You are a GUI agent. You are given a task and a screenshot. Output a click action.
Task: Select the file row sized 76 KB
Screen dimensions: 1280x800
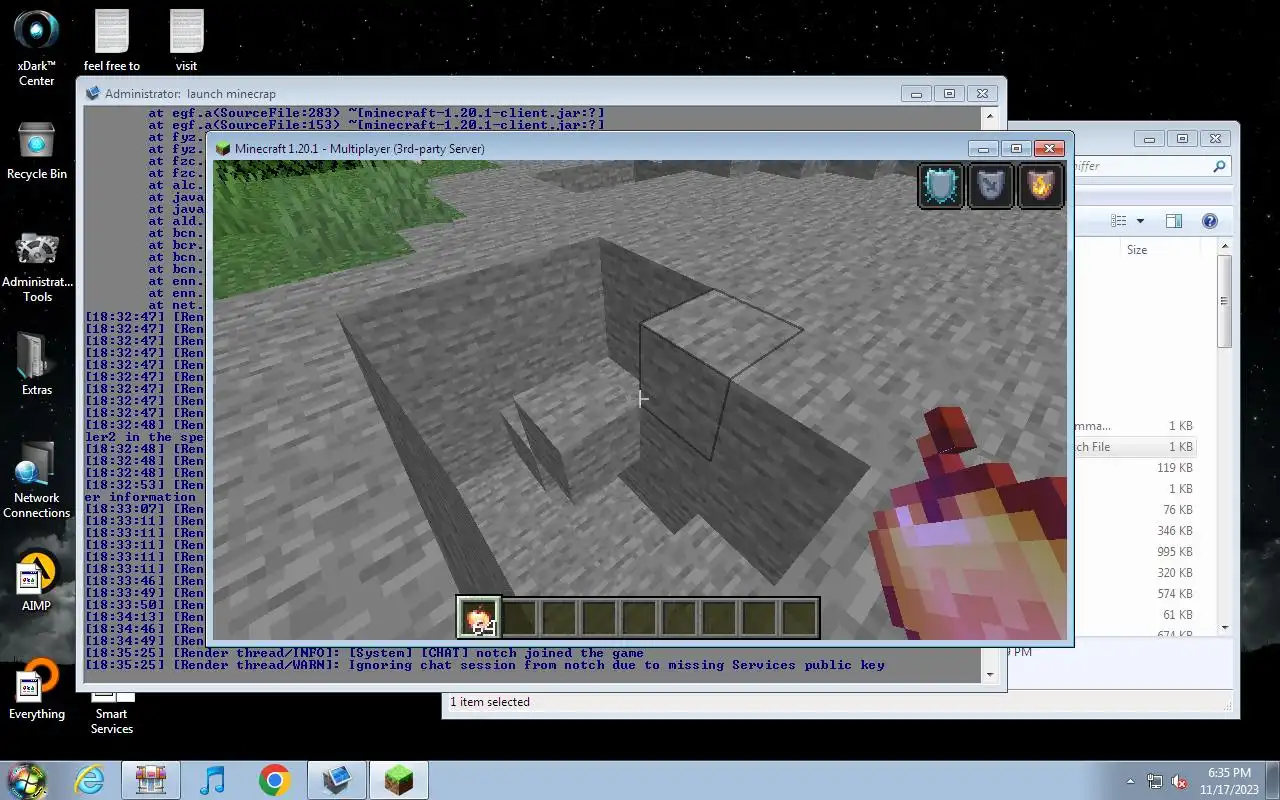point(1134,510)
